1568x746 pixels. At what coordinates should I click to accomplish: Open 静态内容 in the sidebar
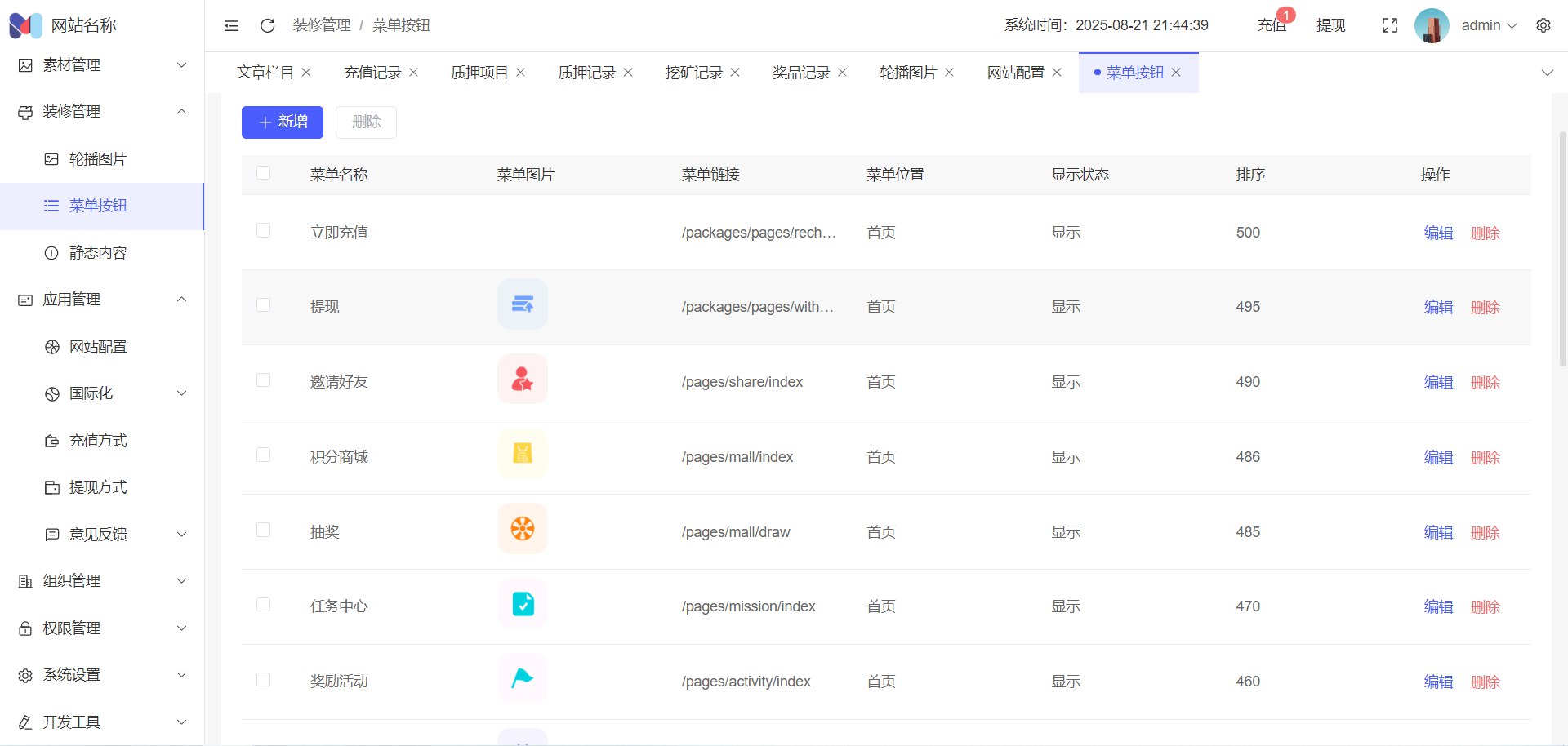98,253
